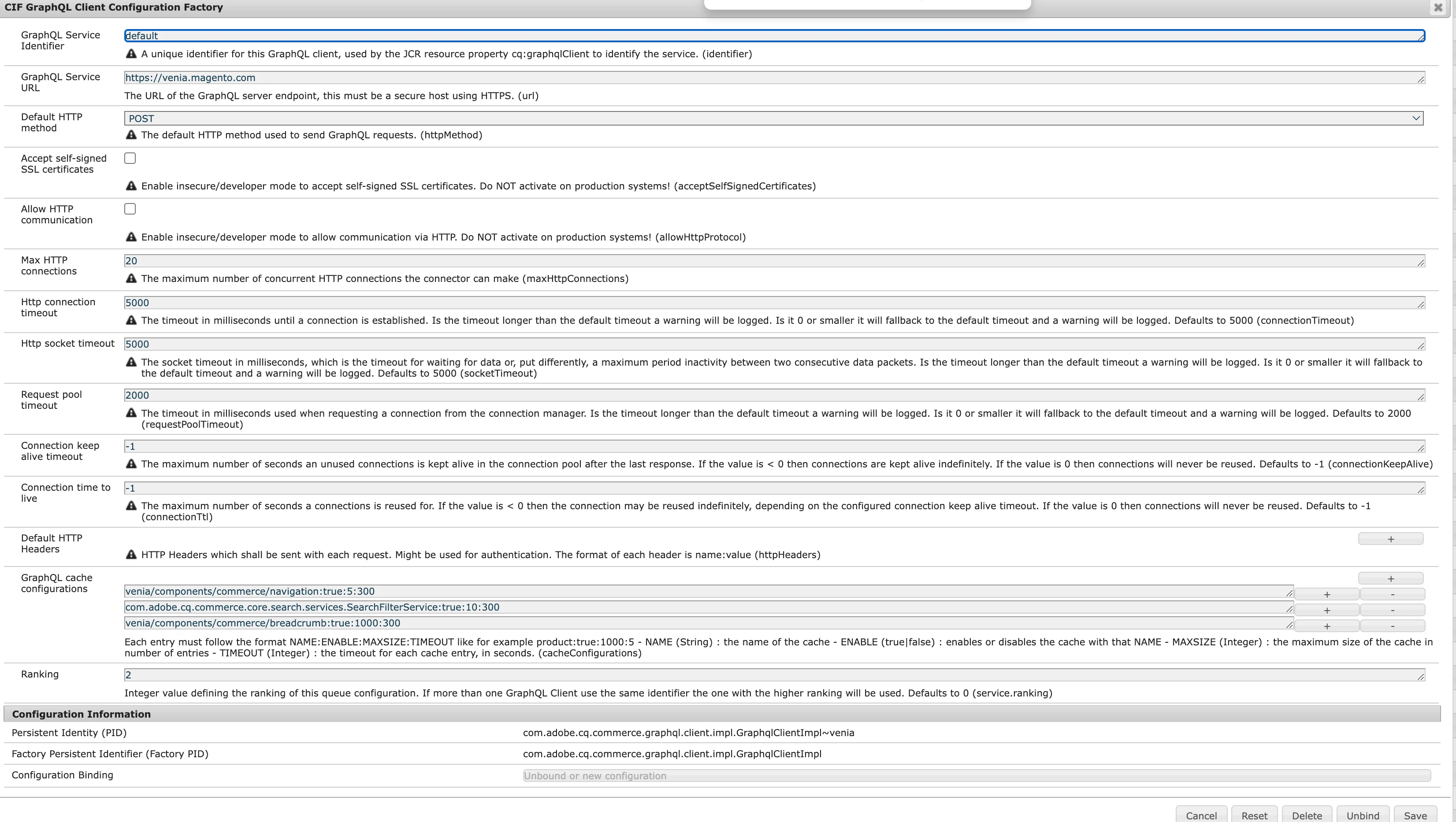This screenshot has width=1456, height=822.
Task: Click the Configuration Binding field
Action: [x=976, y=776]
